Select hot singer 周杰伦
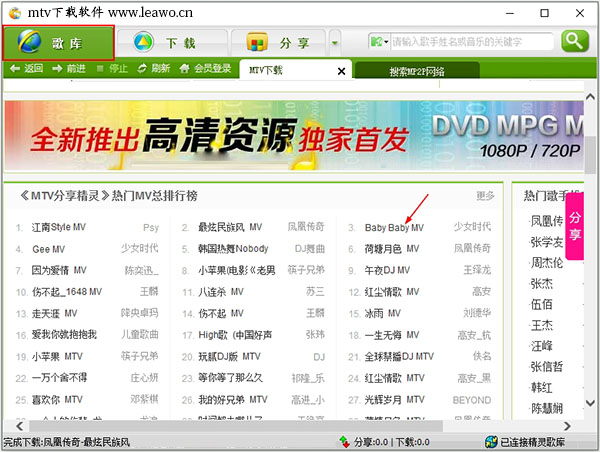 (x=546, y=263)
